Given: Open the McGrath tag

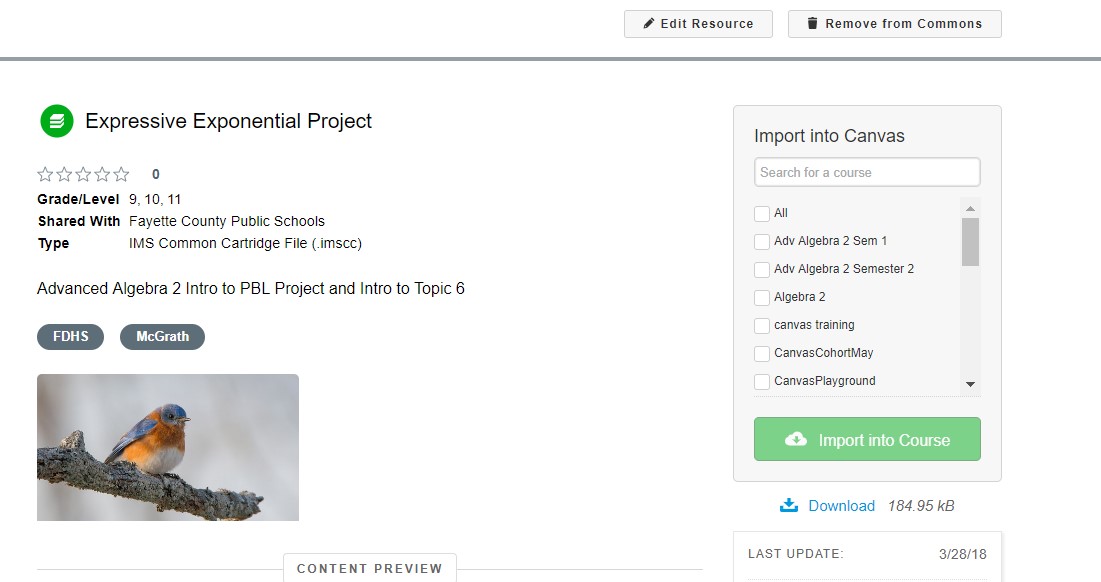Looking at the screenshot, I should point(162,337).
